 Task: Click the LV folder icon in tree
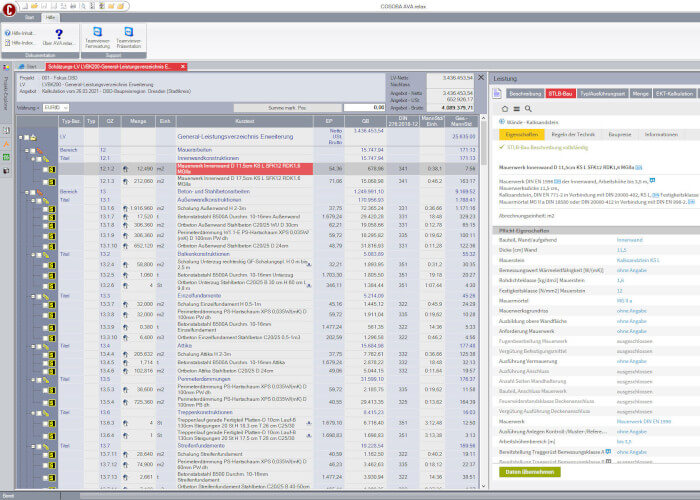click(x=33, y=138)
